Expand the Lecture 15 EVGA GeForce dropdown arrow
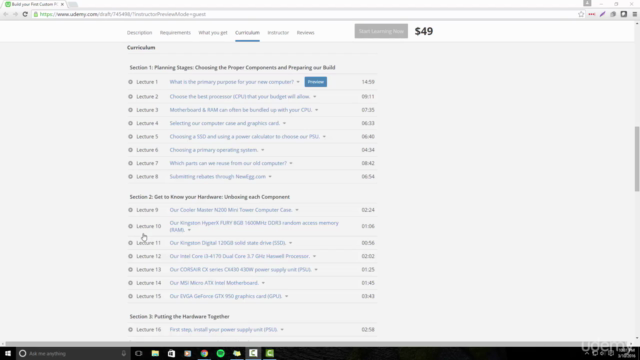The width and height of the screenshot is (640, 360). coord(287,296)
